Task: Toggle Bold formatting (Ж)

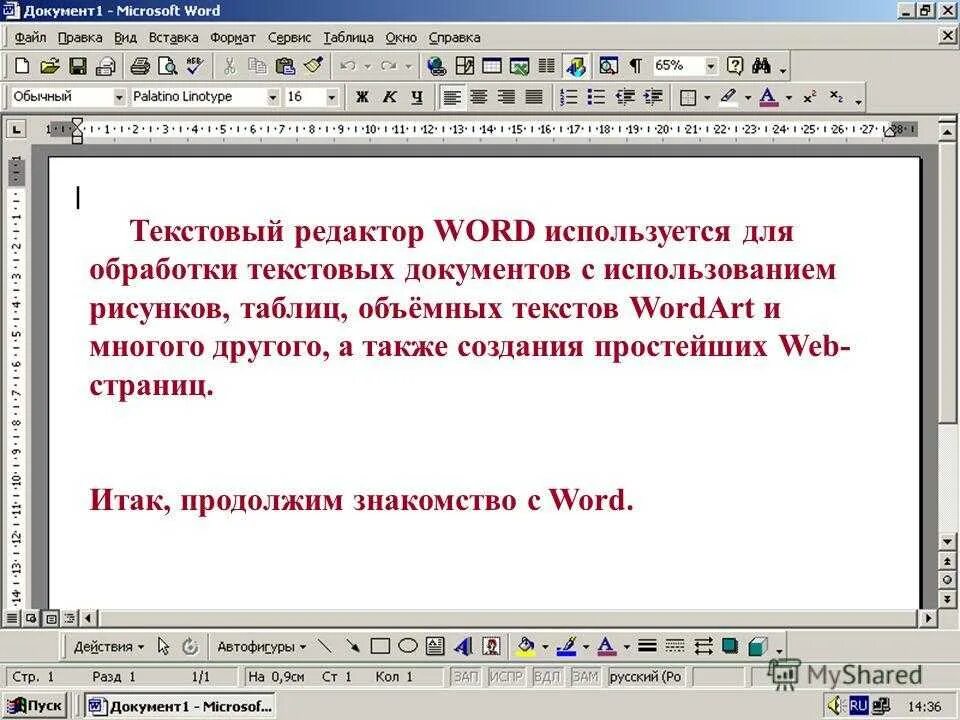Action: point(362,97)
